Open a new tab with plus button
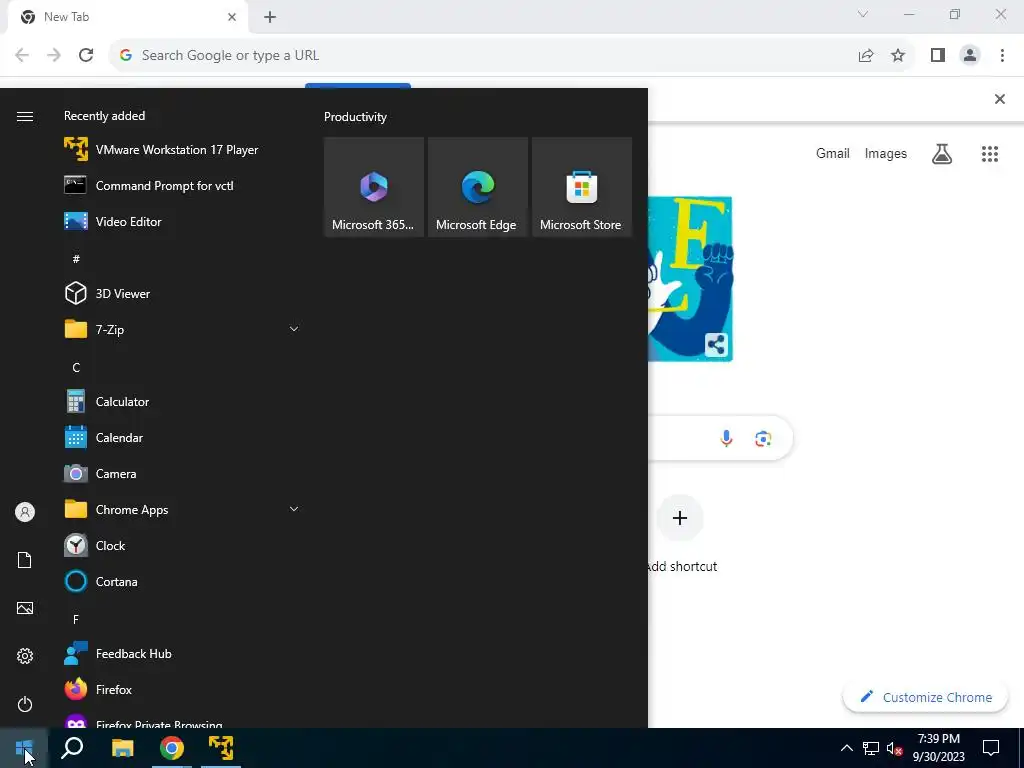Screen dimensions: 1024x768 click(x=270, y=17)
